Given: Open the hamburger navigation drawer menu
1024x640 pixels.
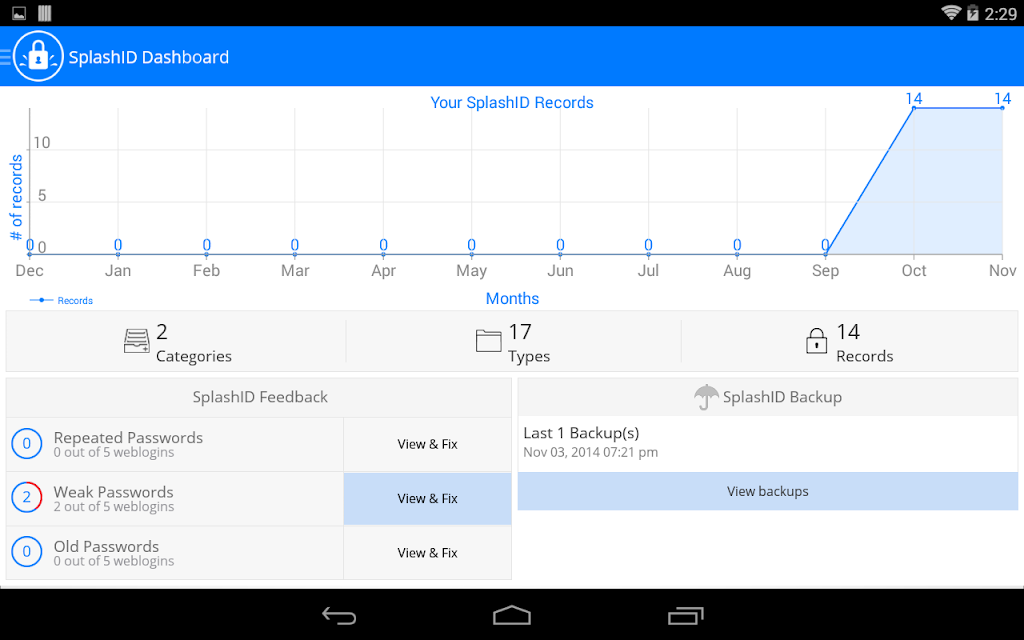Looking at the screenshot, I should click(x=5, y=57).
